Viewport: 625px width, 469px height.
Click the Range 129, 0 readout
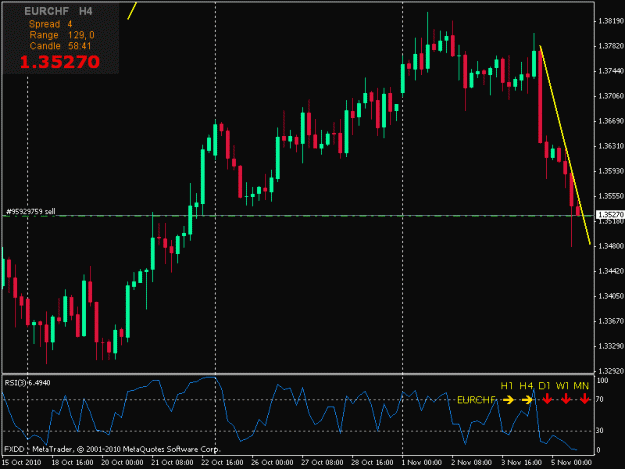point(62,35)
